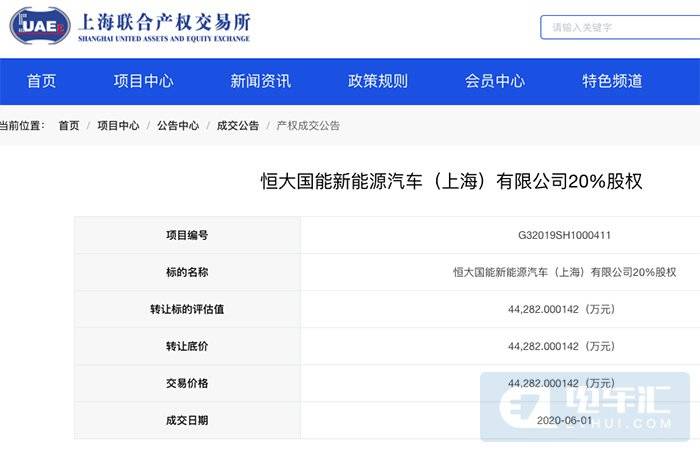Viewport: 700px width, 452px height.
Task: Click the keyword search input field
Action: (x=620, y=27)
